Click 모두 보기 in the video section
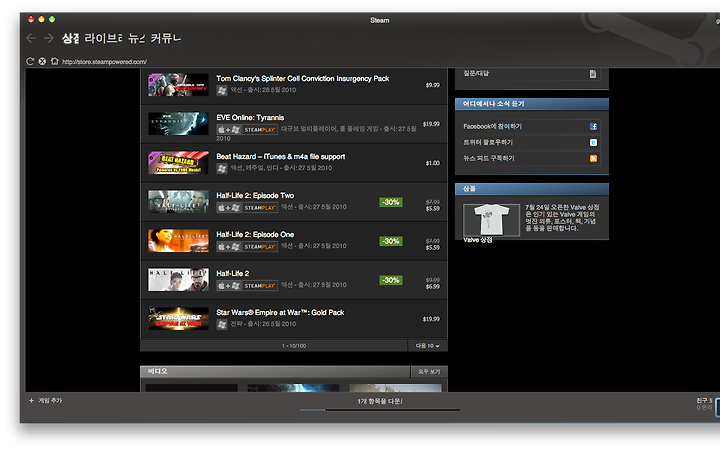The image size is (720, 450). (429, 371)
